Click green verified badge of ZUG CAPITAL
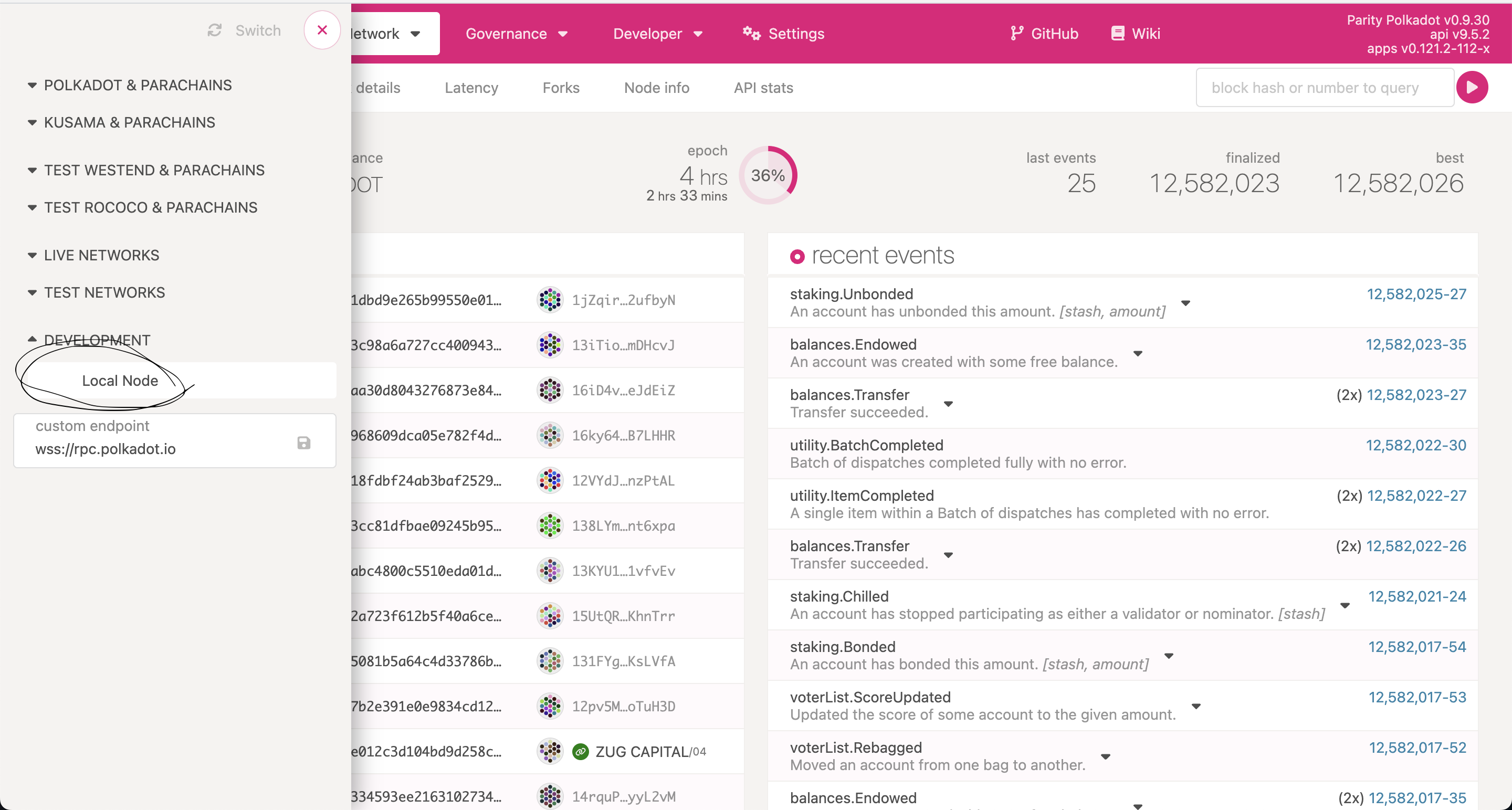 (x=581, y=752)
